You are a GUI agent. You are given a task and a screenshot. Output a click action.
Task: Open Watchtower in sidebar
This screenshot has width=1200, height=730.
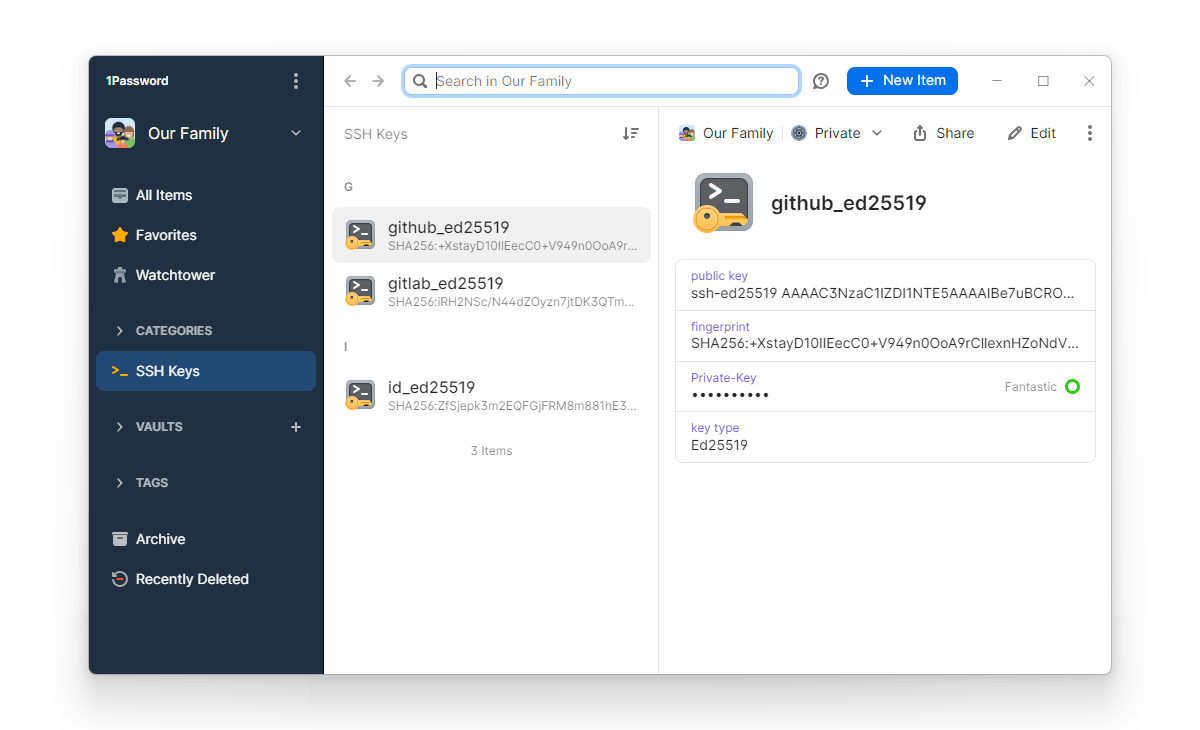click(206, 275)
